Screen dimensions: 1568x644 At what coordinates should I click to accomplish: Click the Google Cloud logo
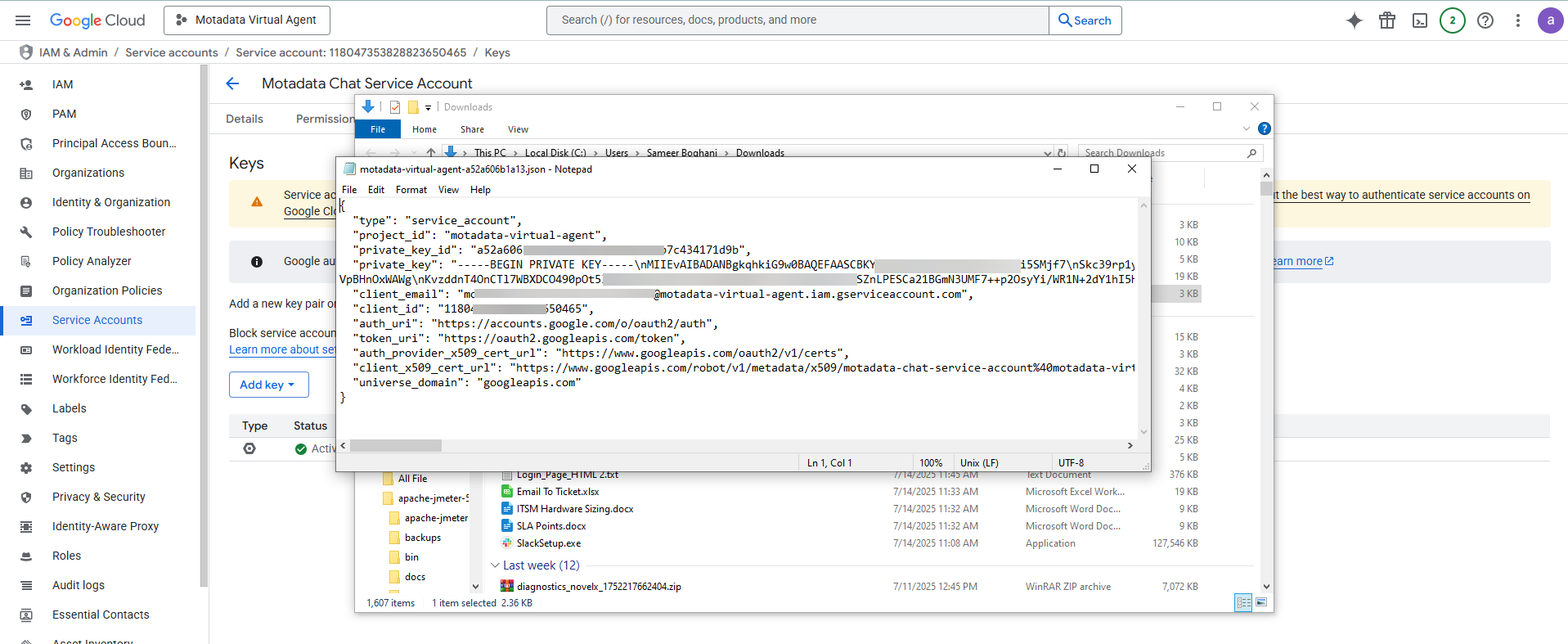coord(97,20)
